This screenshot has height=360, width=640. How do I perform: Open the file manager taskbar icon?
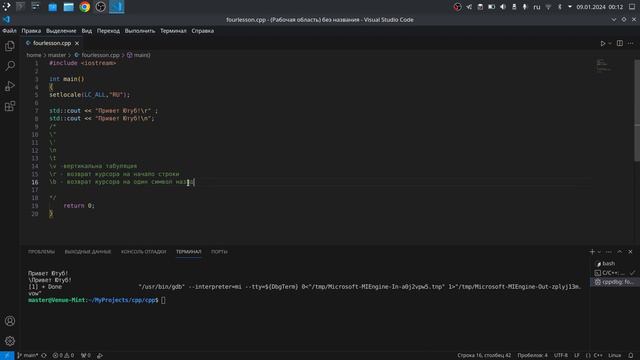68,7
